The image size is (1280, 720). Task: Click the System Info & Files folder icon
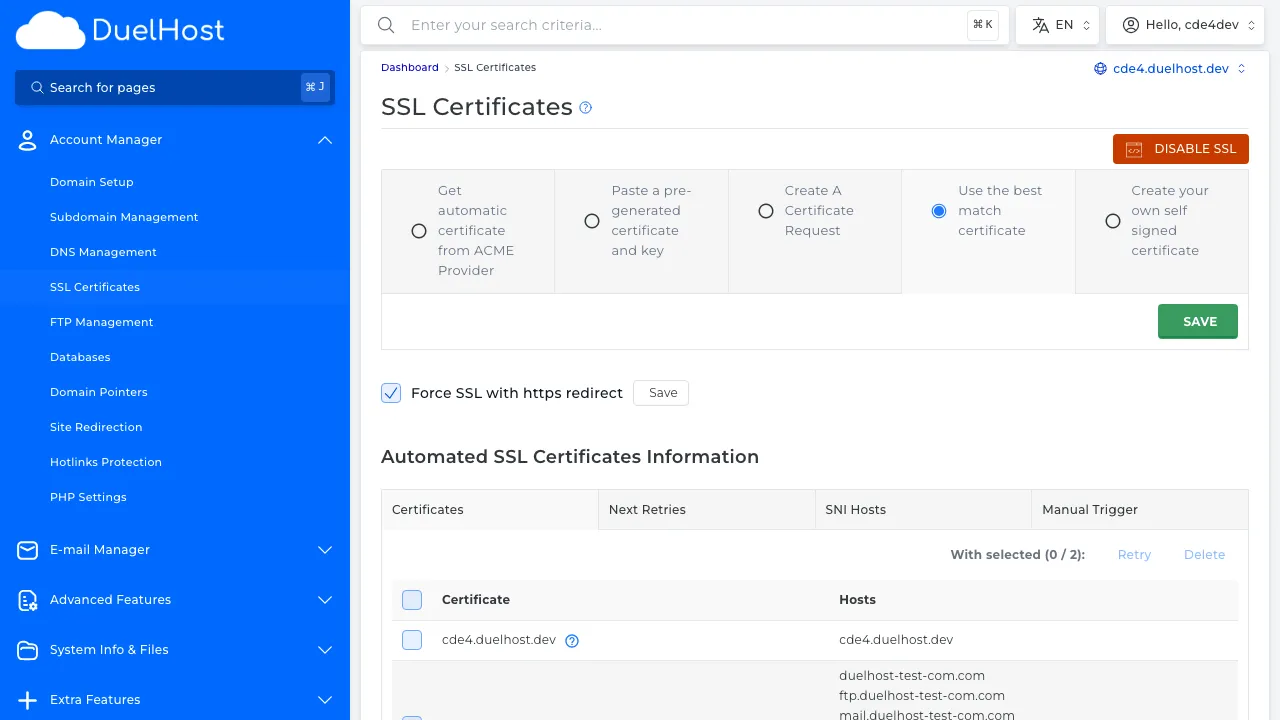(x=27, y=650)
